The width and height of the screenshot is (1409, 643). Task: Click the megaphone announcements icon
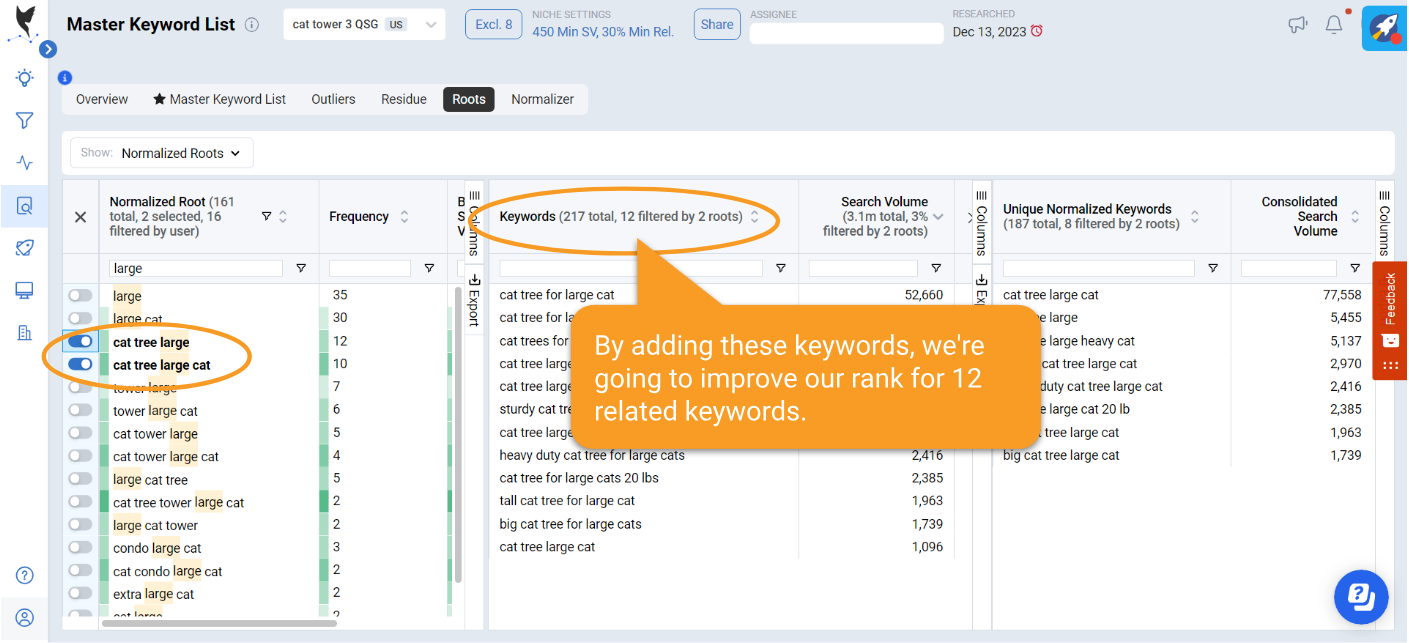pyautogui.click(x=1298, y=25)
